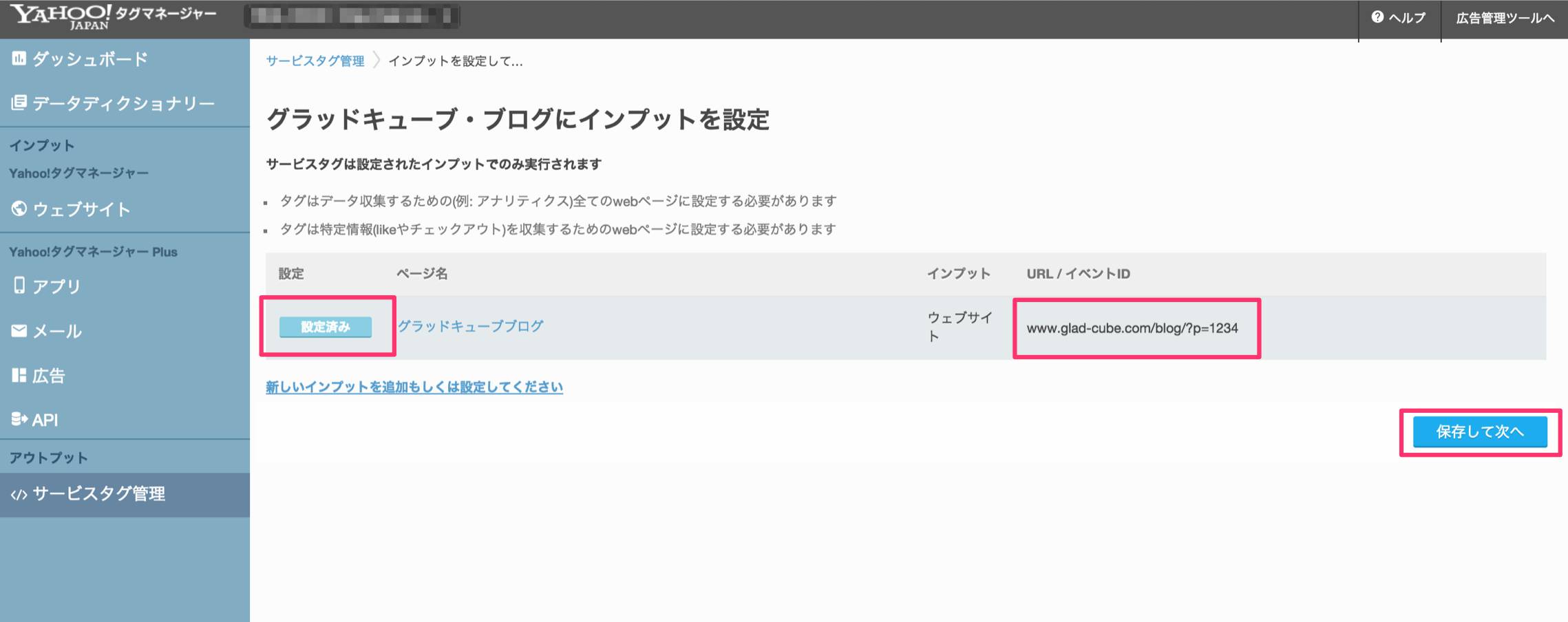Open 広告管理ツールへ in the top bar
Image resolution: width=1568 pixels, height=622 pixels.
[x=1505, y=18]
